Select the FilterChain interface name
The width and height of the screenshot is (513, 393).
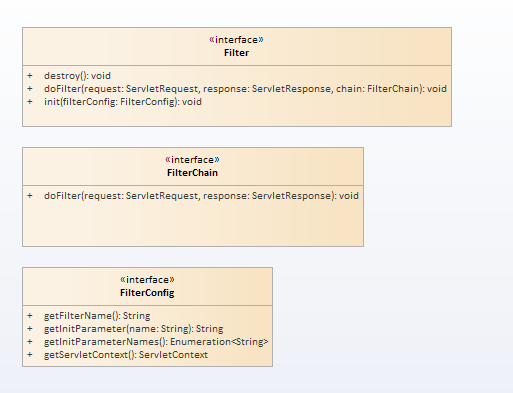(x=192, y=173)
